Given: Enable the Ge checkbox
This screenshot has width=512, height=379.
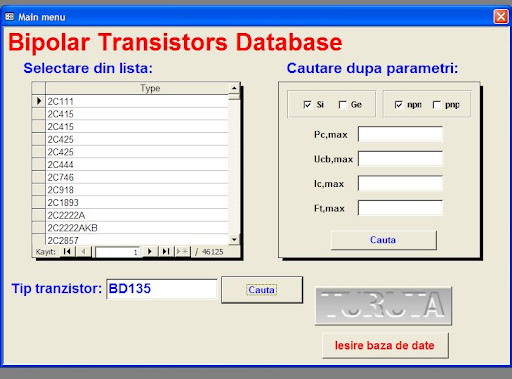Looking at the screenshot, I should click(x=342, y=105).
